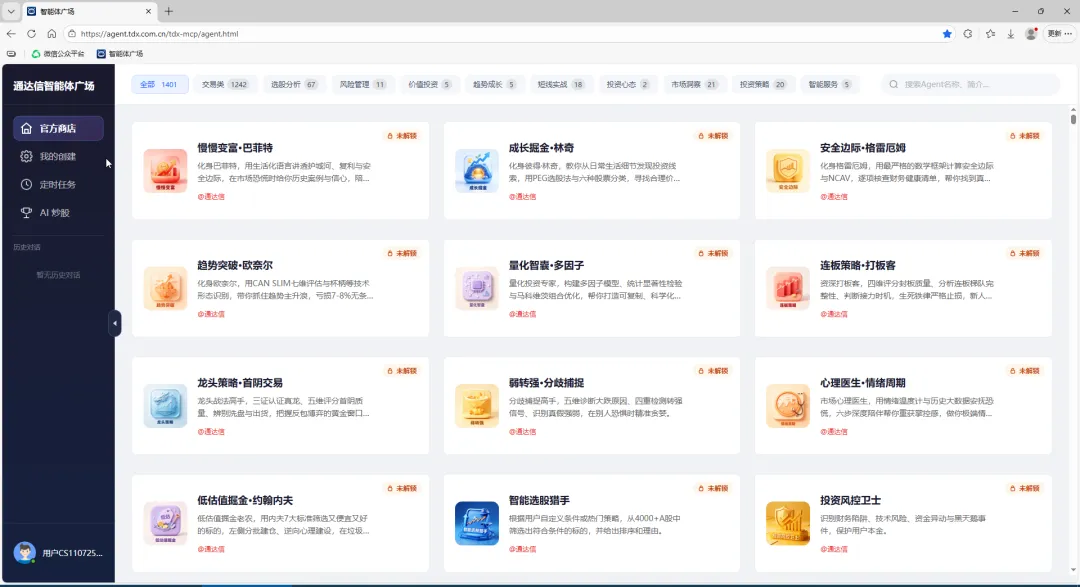The height and width of the screenshot is (587, 1080).
Task: Click the 智能体广场 bookmark in bookmarks bar
Action: pos(120,53)
